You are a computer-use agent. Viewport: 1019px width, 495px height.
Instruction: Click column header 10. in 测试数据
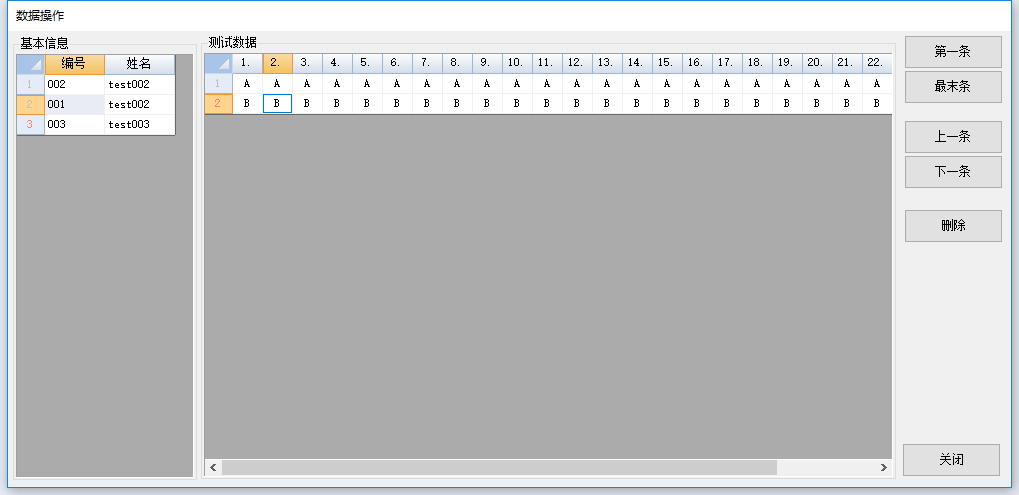[x=517, y=64]
